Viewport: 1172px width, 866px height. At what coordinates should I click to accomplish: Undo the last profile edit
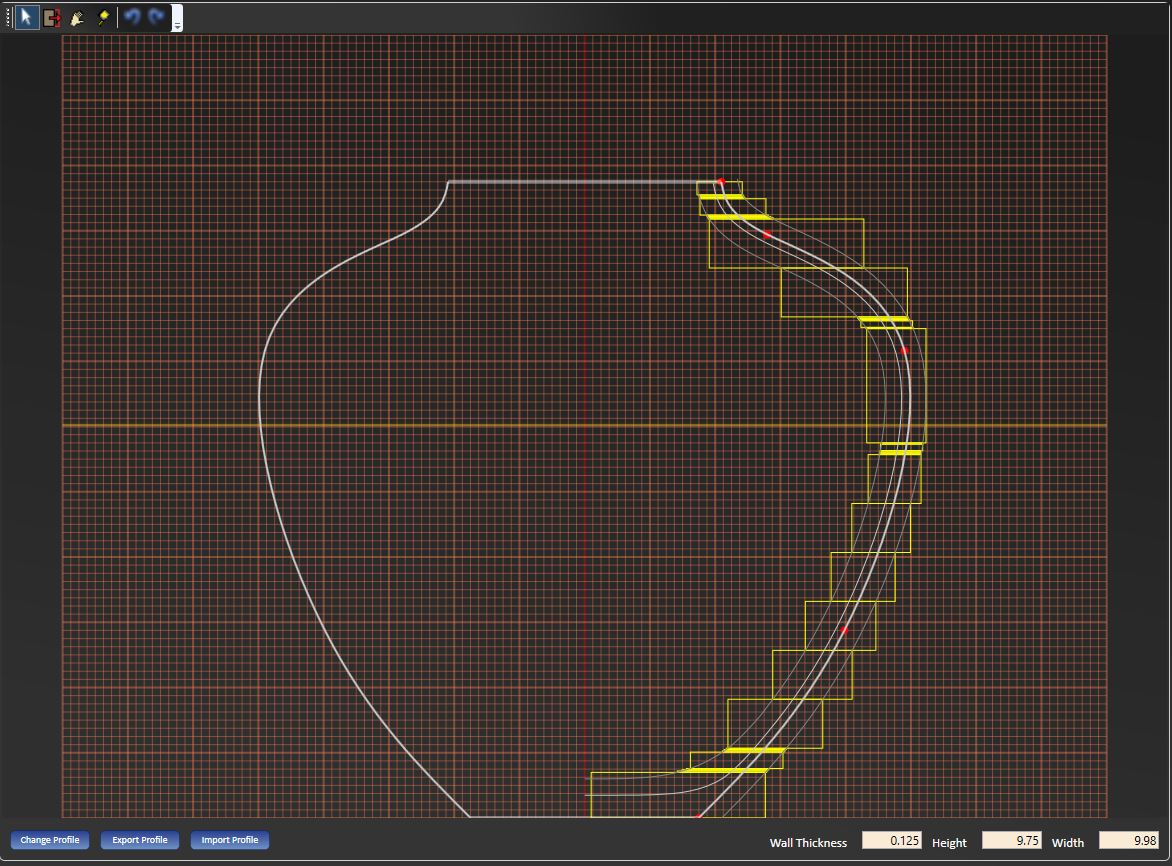[x=132, y=17]
